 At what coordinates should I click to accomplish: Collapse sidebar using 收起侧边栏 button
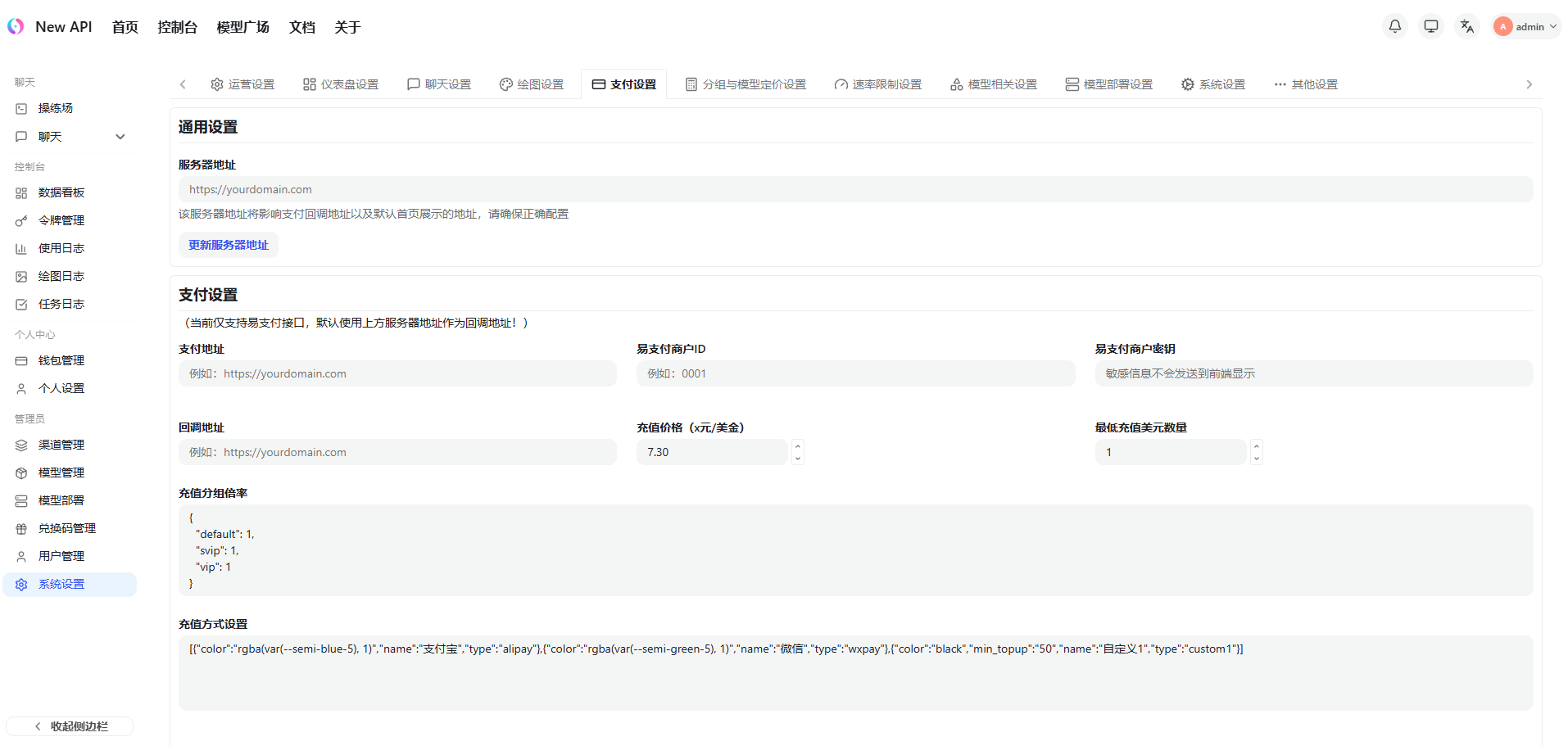pyautogui.click(x=70, y=726)
